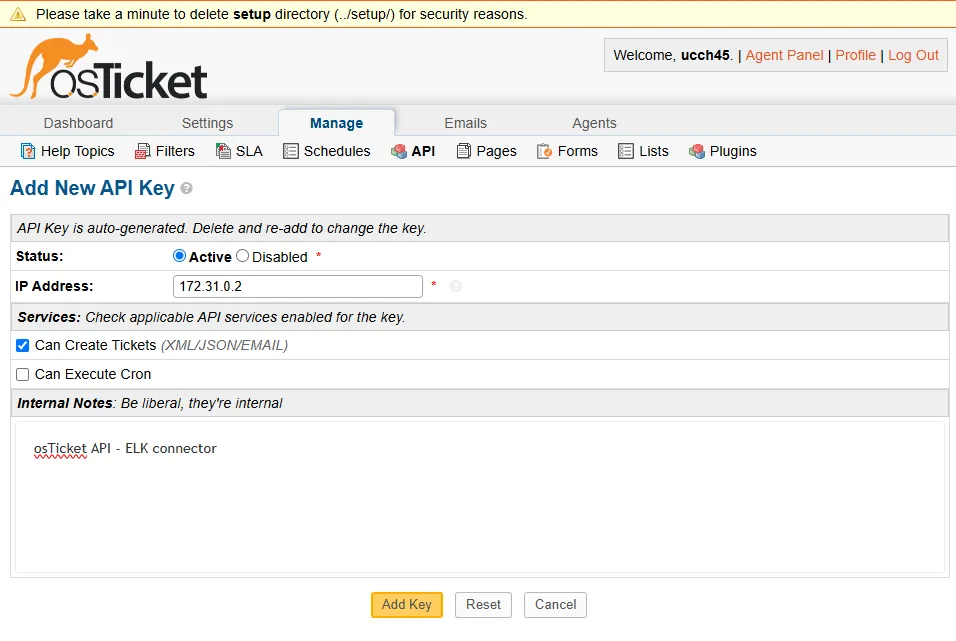Go to the Dashboard tab
The height and width of the screenshot is (641, 956).
point(78,123)
